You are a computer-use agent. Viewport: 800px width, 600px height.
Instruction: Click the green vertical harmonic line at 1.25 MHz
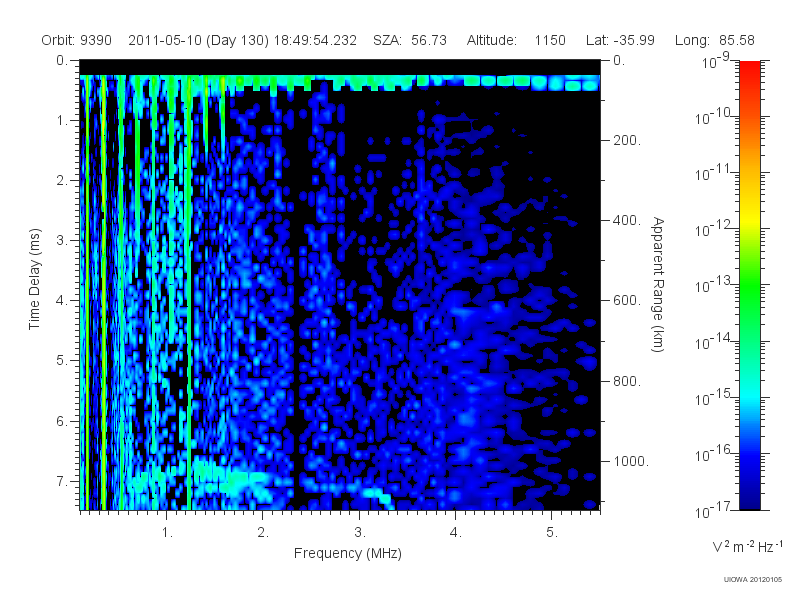[189, 291]
